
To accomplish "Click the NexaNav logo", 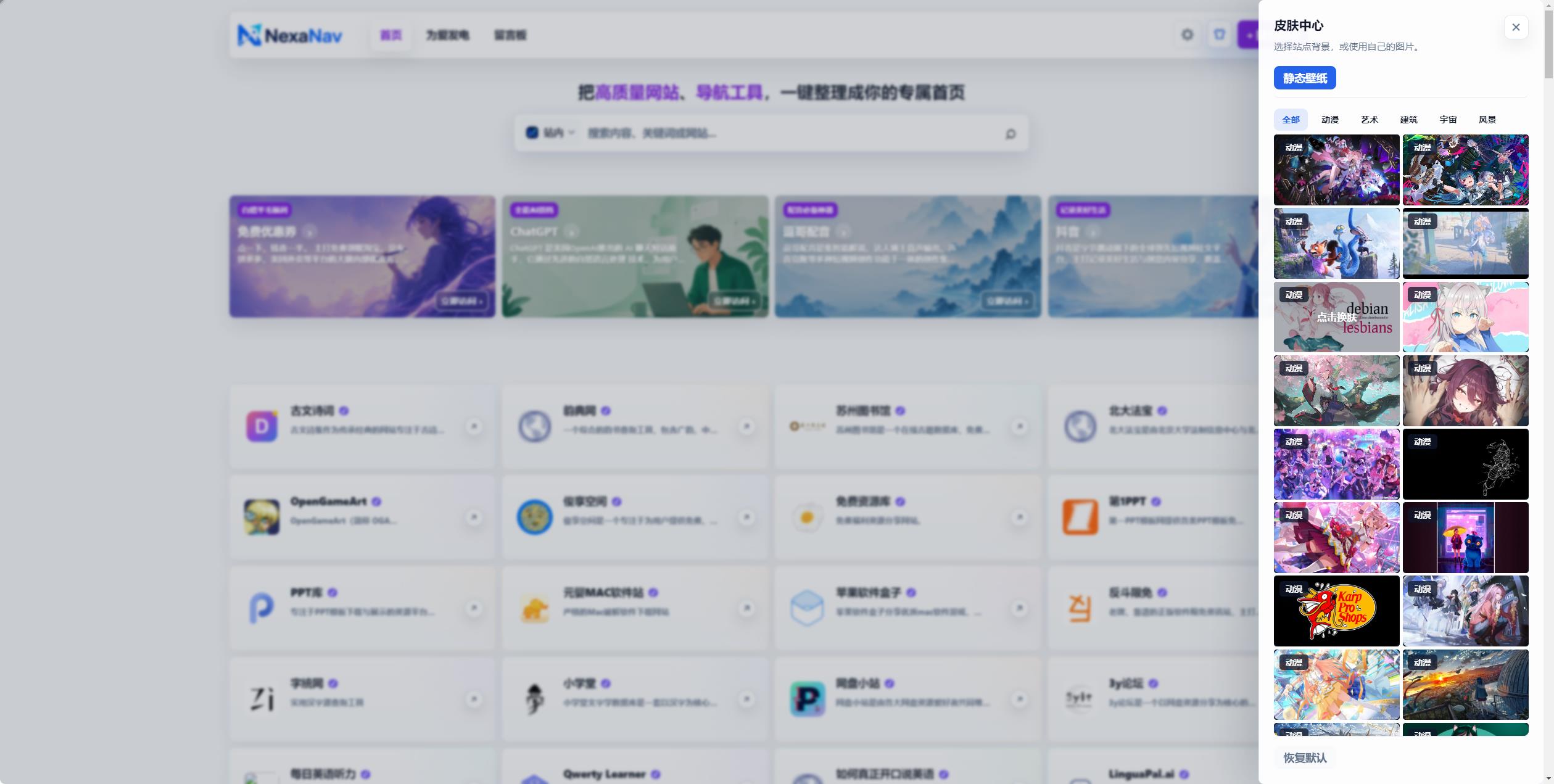I will pos(290,35).
